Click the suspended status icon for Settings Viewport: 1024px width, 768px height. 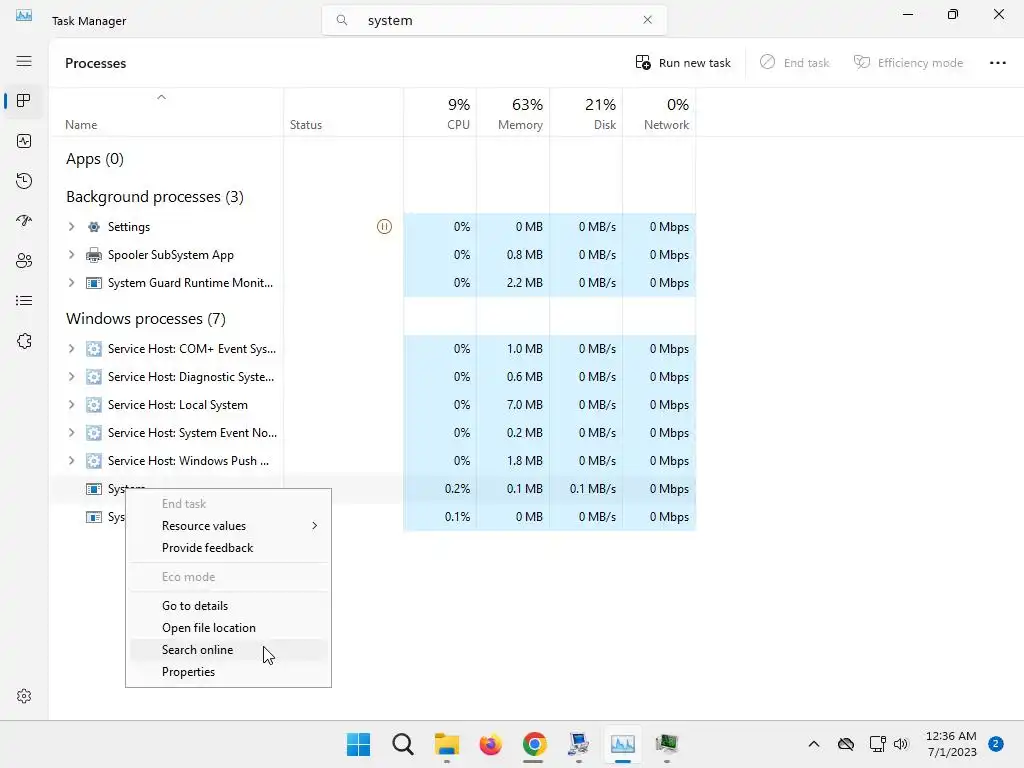(384, 227)
